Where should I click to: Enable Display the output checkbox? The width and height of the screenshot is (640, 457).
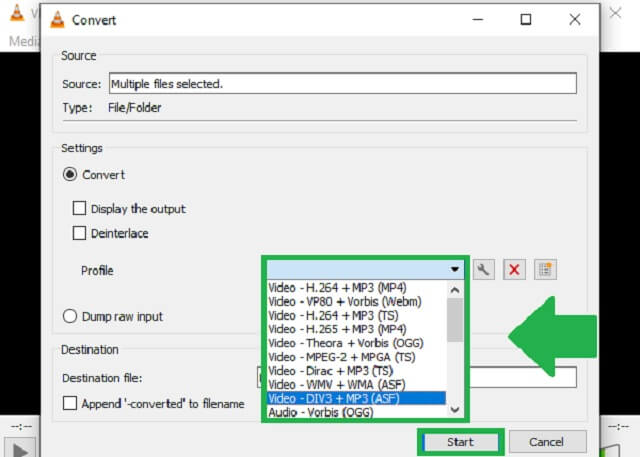[79, 209]
